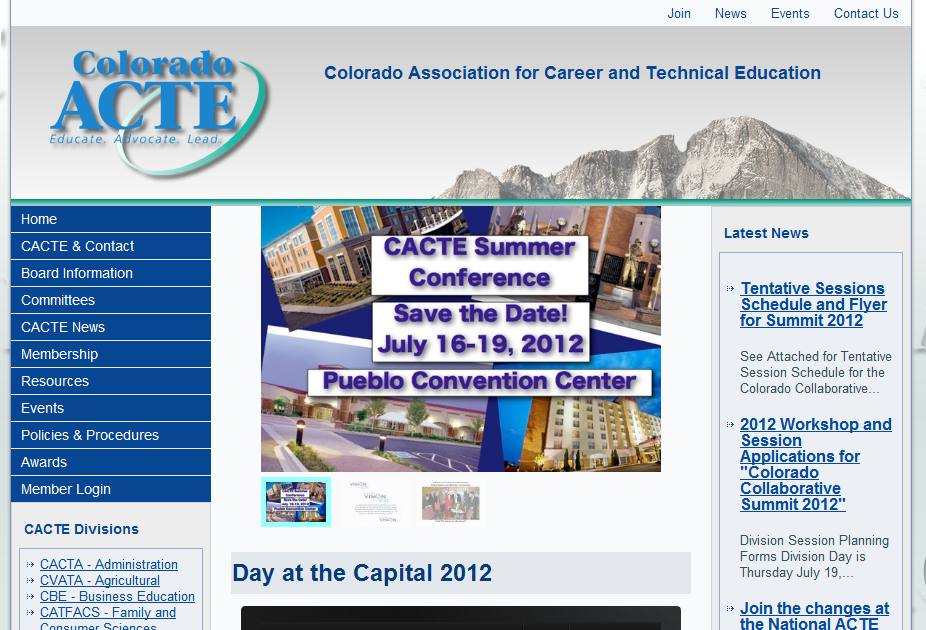The width and height of the screenshot is (926, 630).
Task: Select Membership in the left navigation
Action: pos(59,354)
